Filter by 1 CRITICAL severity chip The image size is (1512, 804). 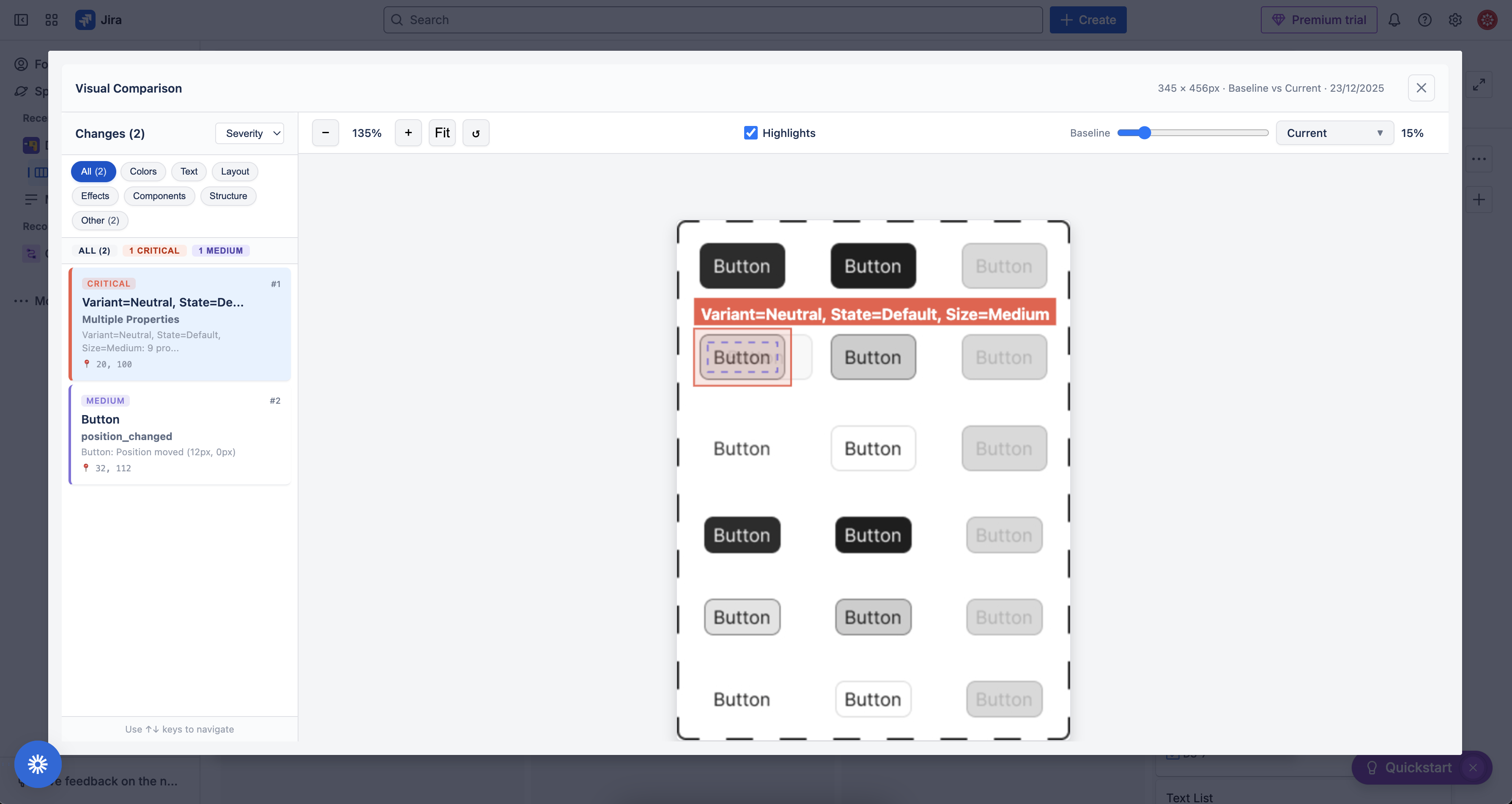coord(154,251)
